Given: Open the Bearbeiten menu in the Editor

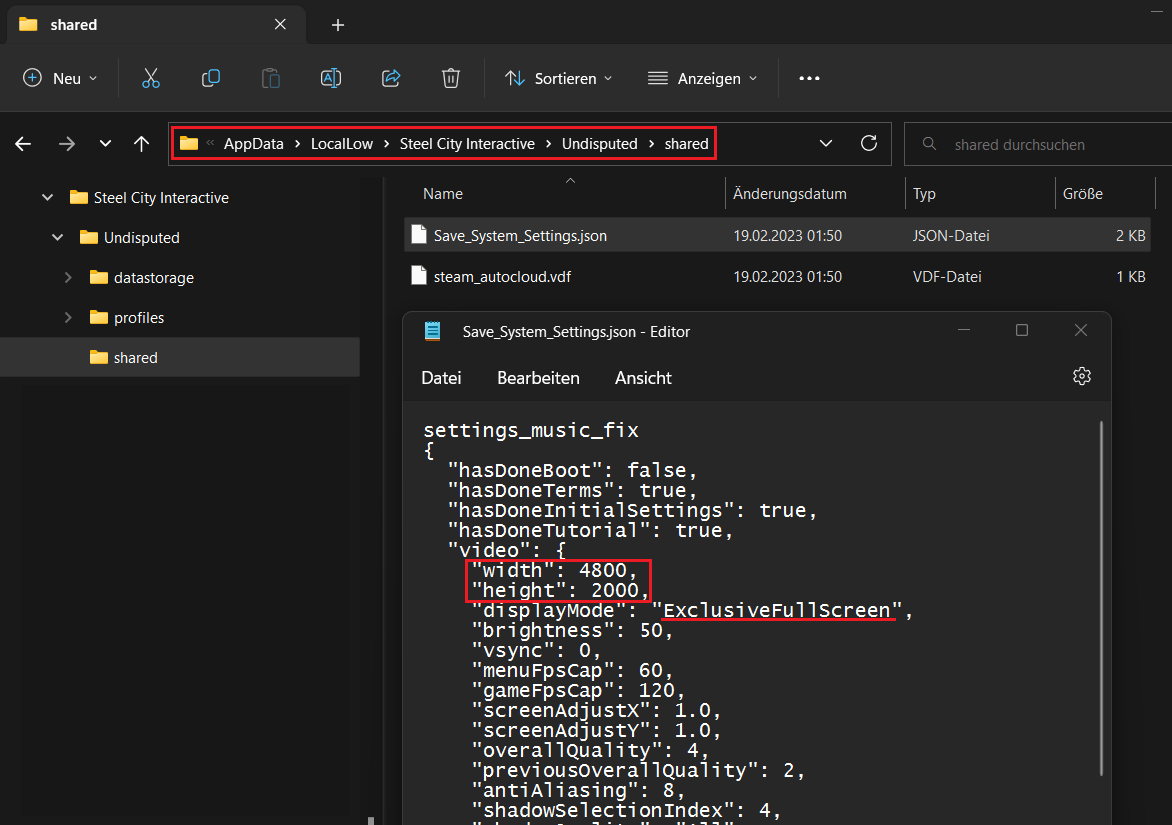Looking at the screenshot, I should tap(538, 377).
